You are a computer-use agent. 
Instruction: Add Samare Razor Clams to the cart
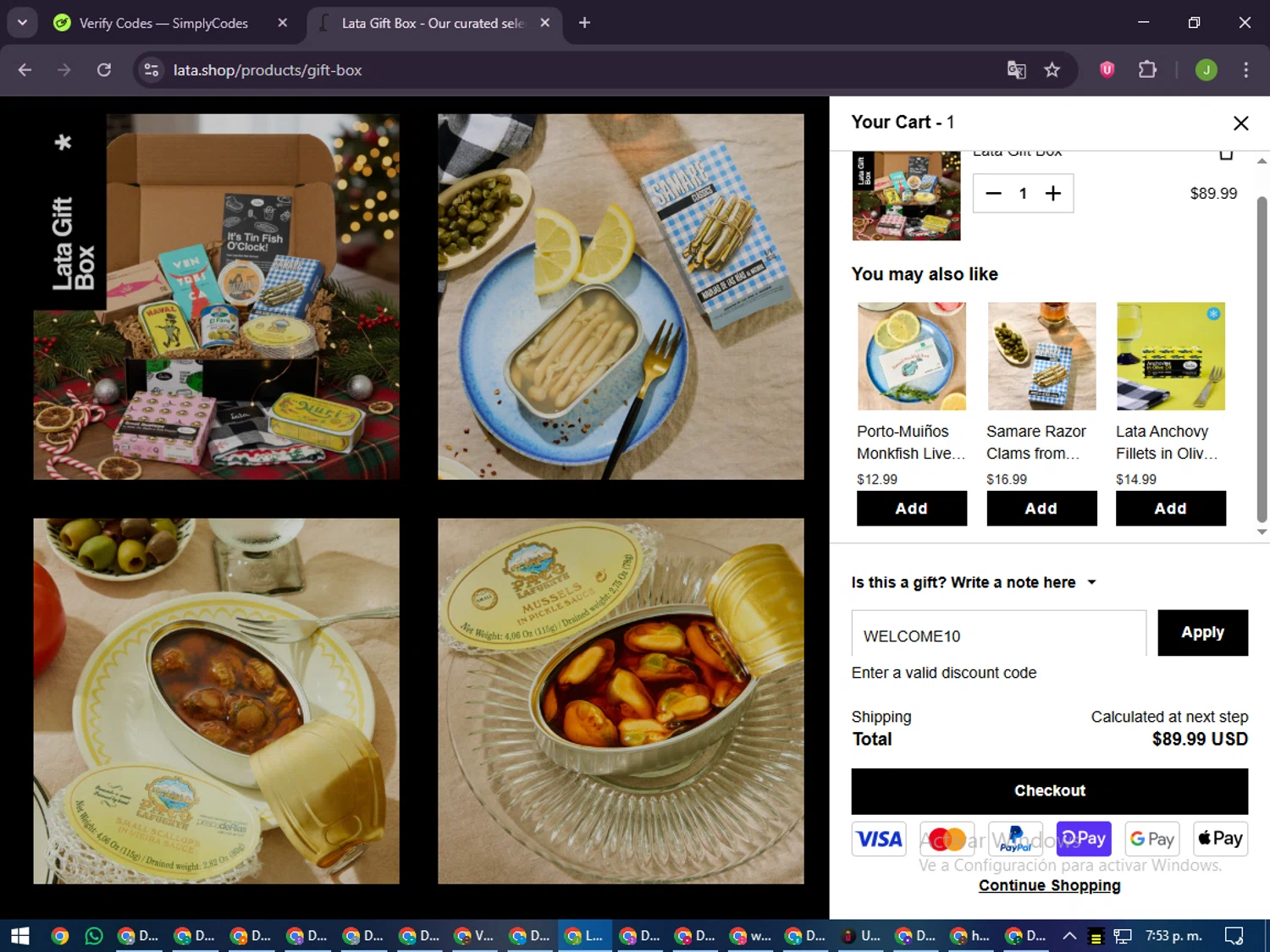coord(1041,509)
